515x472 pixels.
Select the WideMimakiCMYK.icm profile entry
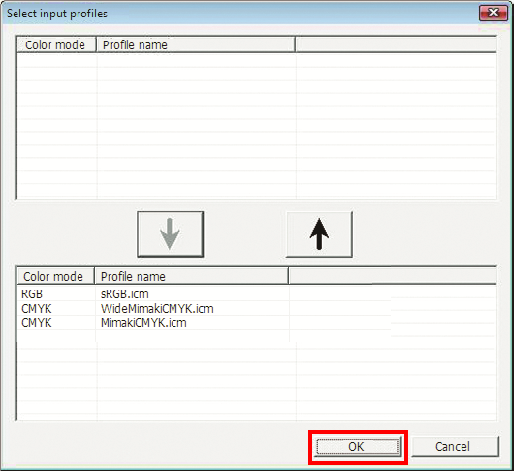(157, 309)
